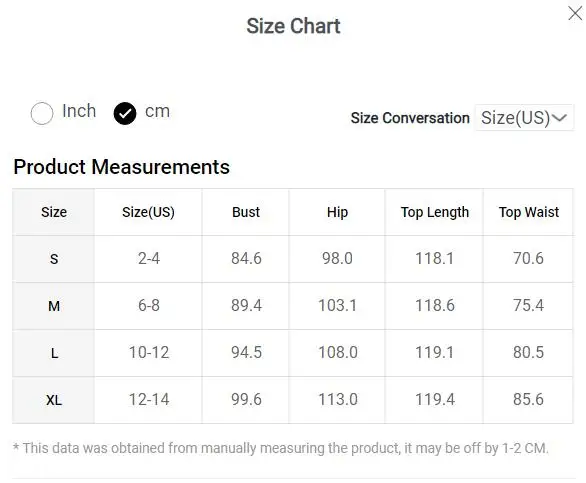This screenshot has width=586, height=483.
Task: Click the Size column header
Action: click(x=54, y=212)
